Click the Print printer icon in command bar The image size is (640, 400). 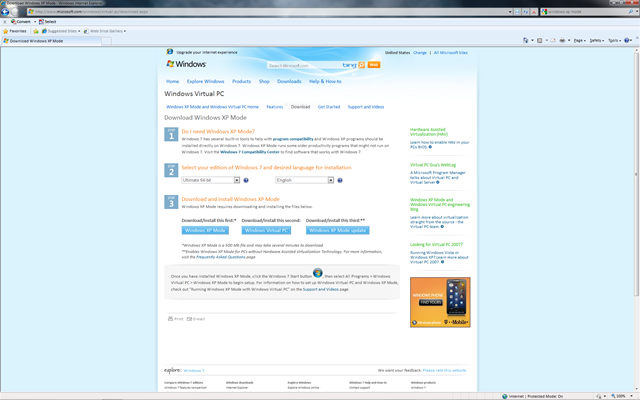tap(562, 40)
